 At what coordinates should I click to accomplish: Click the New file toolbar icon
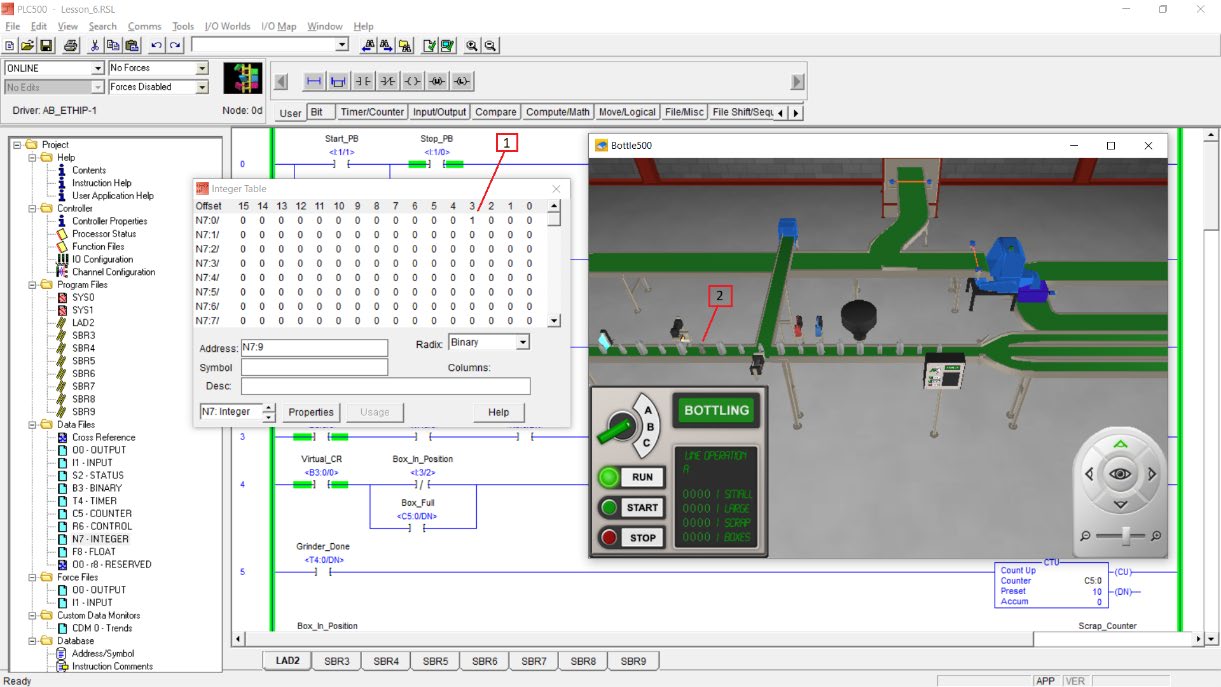click(10, 45)
